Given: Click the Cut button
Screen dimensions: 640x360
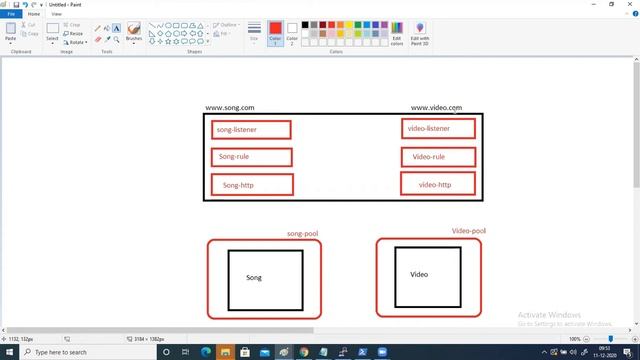Looking at the screenshot, I should (x=28, y=25).
